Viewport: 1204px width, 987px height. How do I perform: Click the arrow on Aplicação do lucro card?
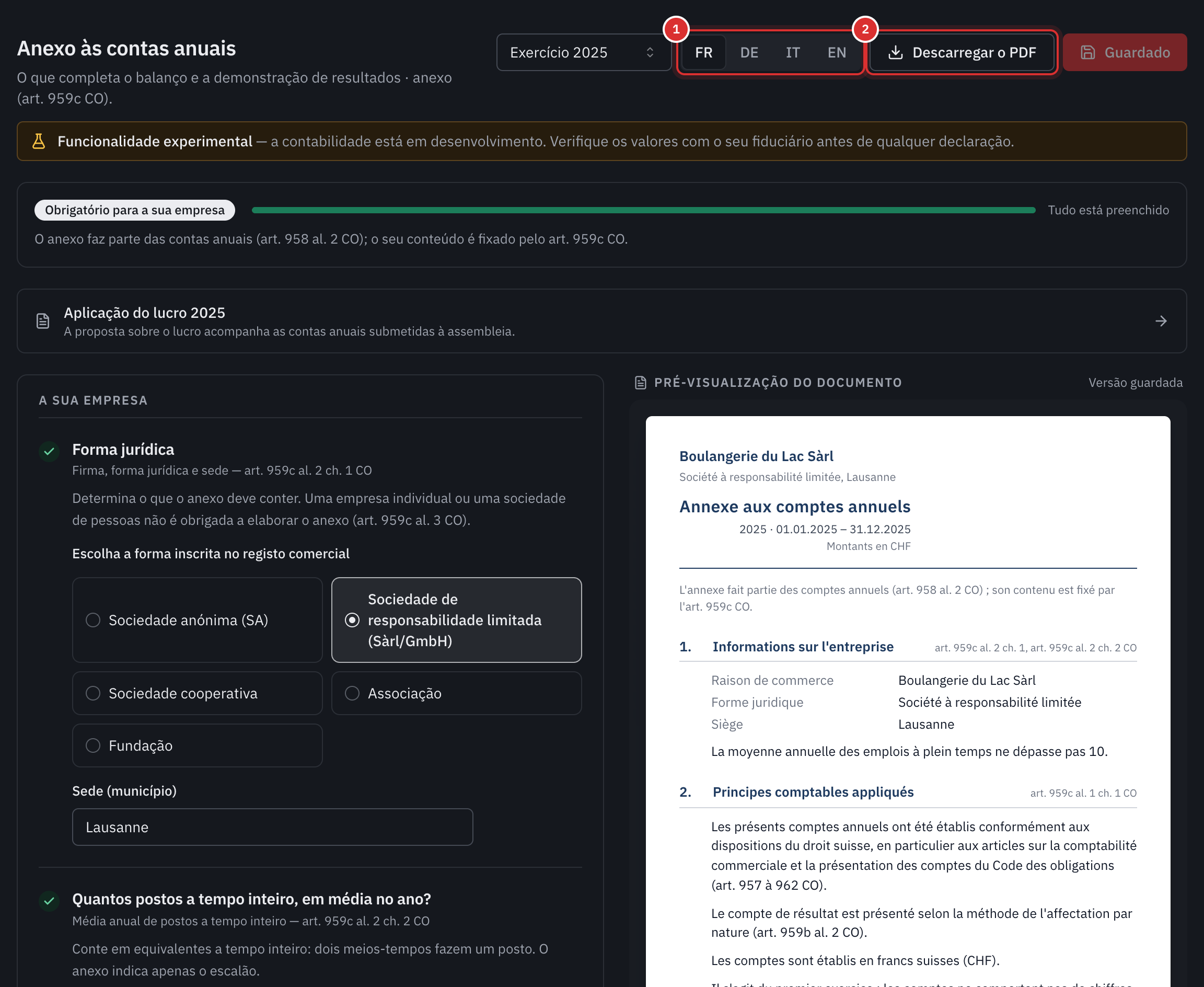pos(1161,321)
